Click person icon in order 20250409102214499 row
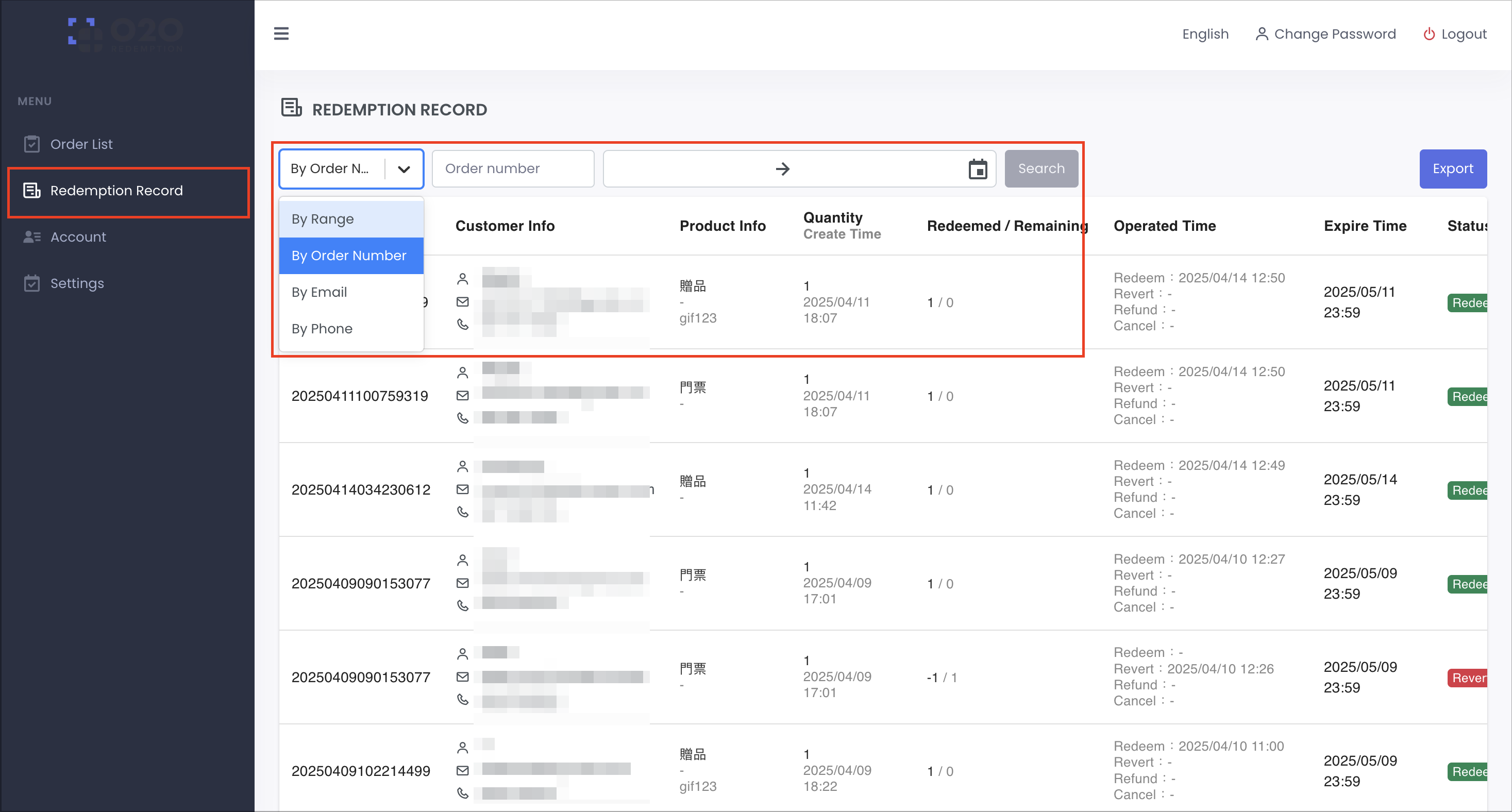Image resolution: width=1512 pixels, height=812 pixels. [x=463, y=747]
